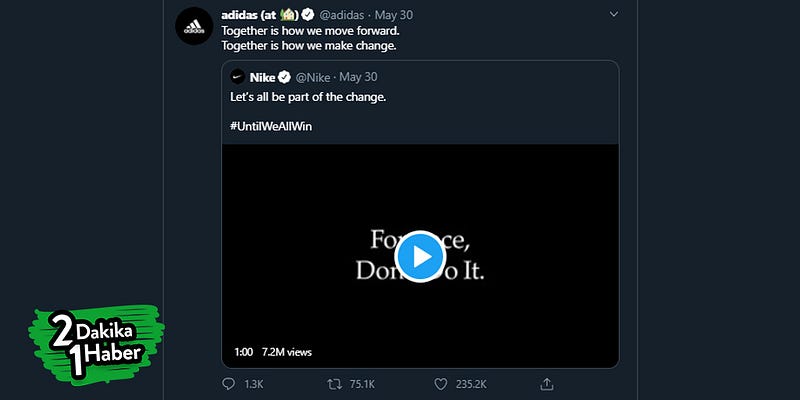Share the tweet via upload icon
Viewport: 800px width, 400px height.
point(546,384)
